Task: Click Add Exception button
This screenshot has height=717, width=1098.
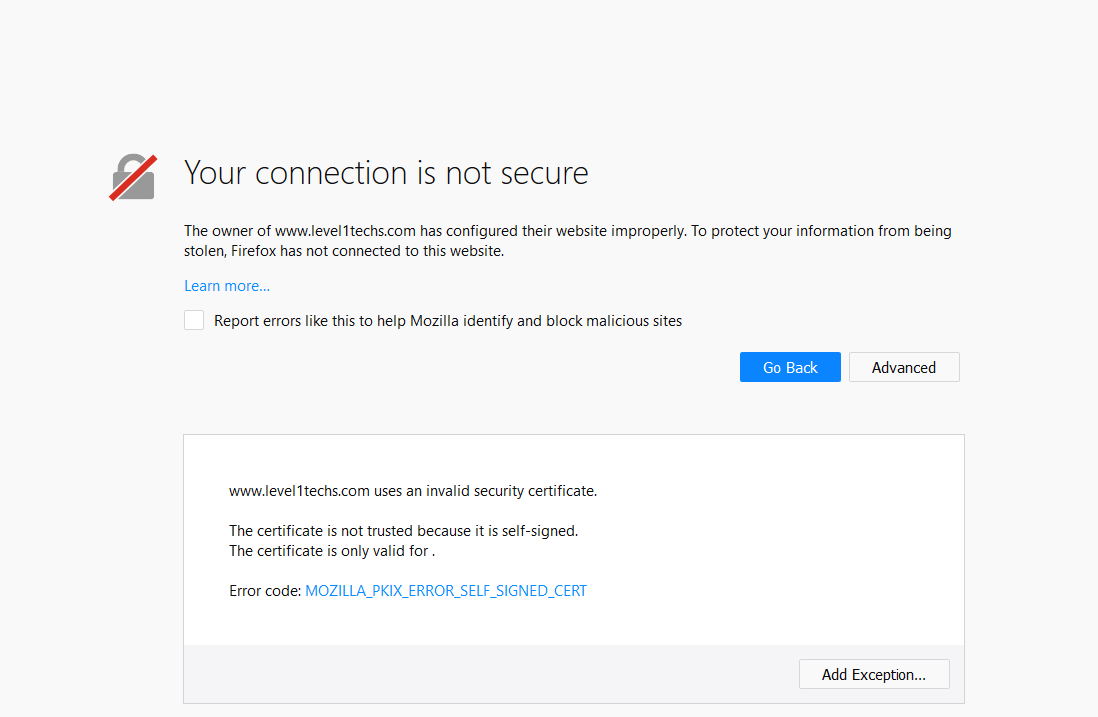Action: (x=874, y=674)
